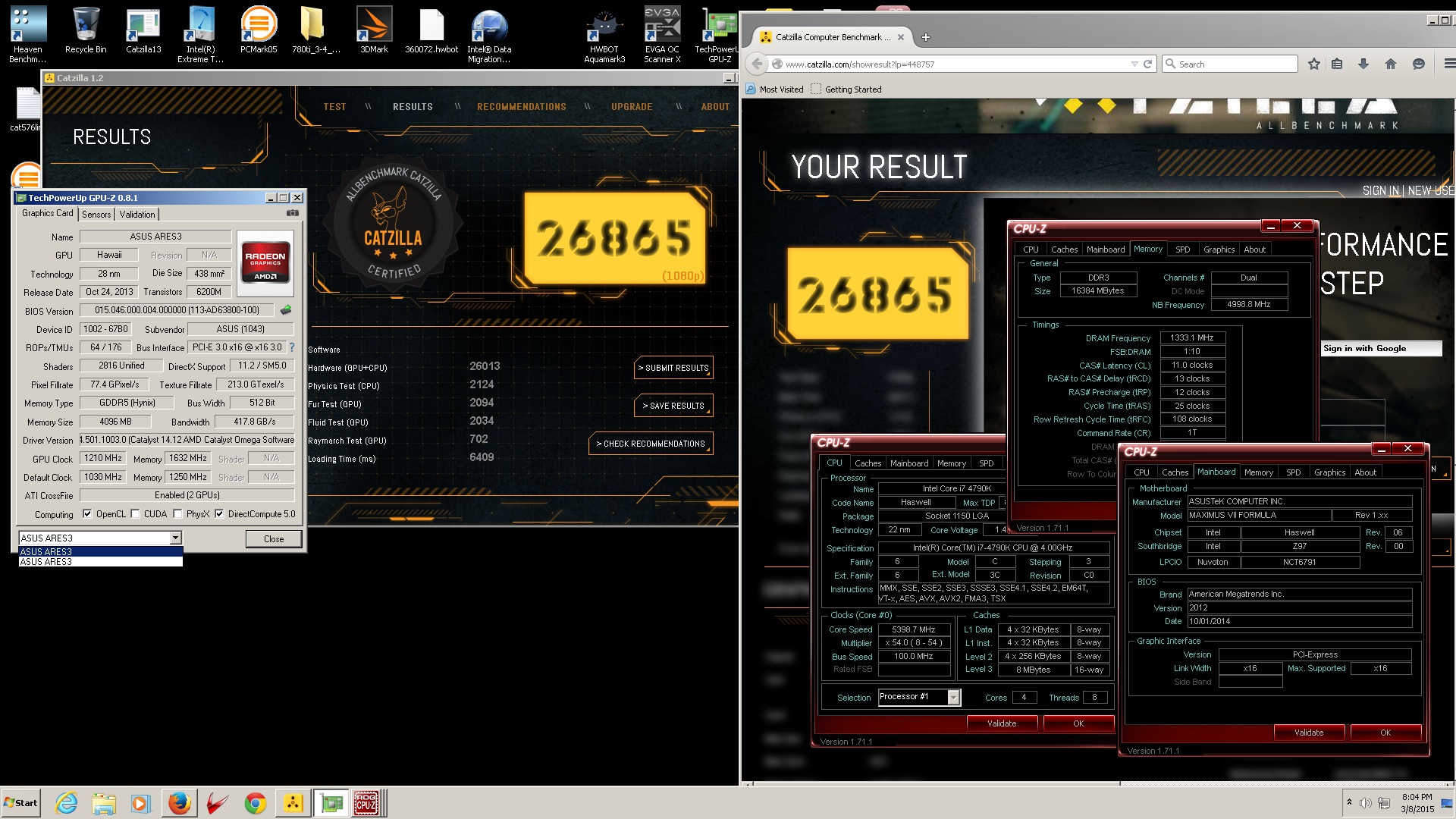Select Graphics tab in Mainboard CPU-Z window

1330,472
